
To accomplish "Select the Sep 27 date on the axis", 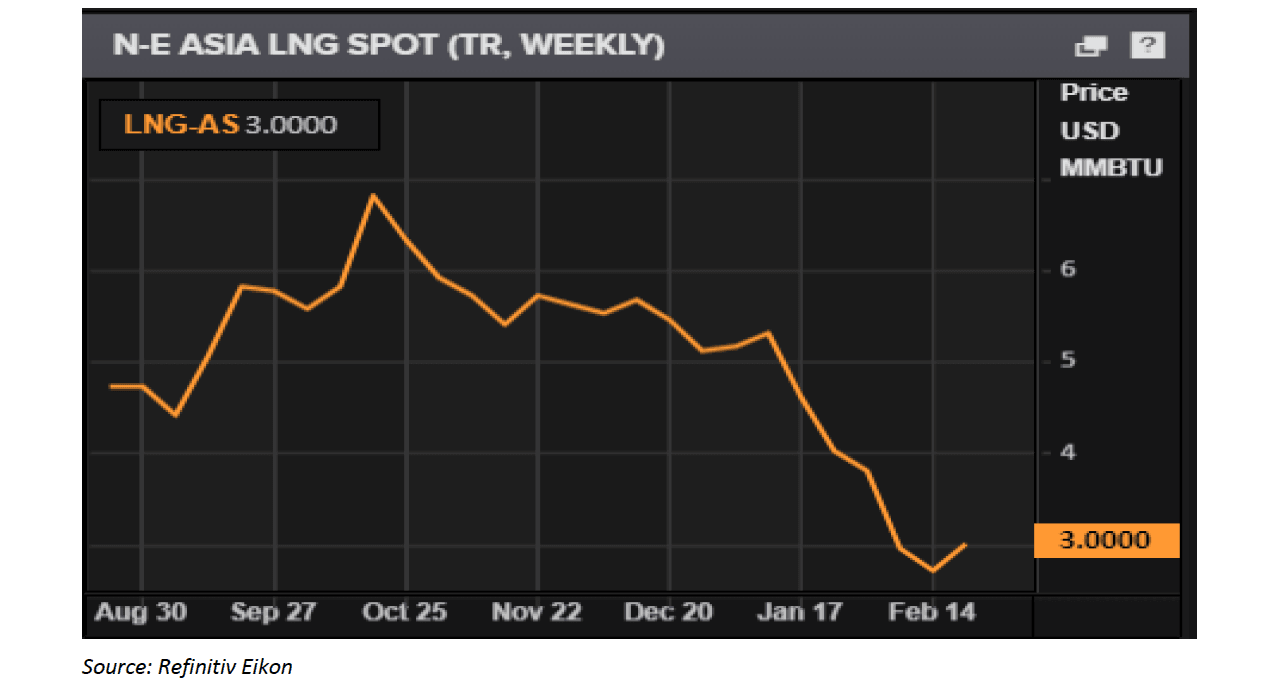I will point(274,612).
